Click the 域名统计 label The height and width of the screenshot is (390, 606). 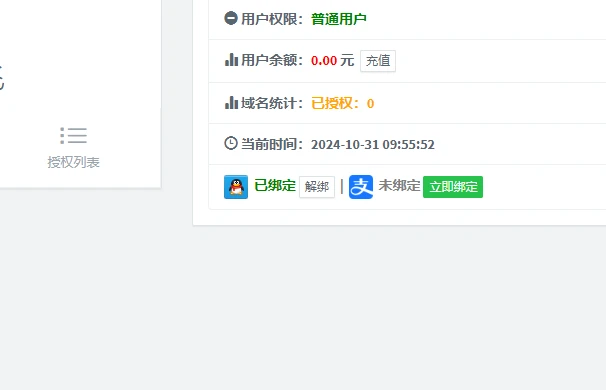click(272, 103)
